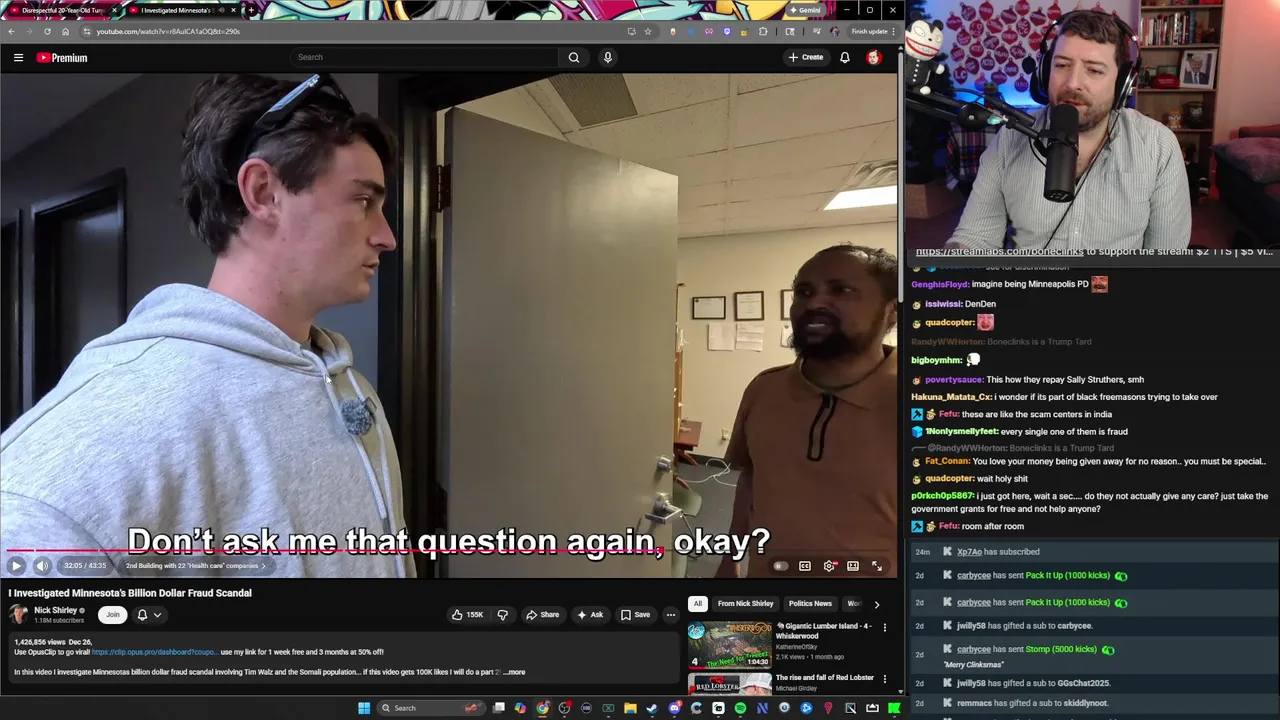Click the address bar URL
Viewport: 1280px width, 720px height.
pyautogui.click(x=168, y=31)
